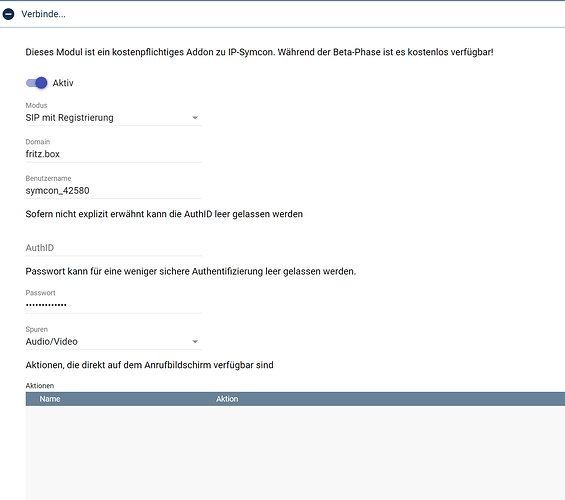Click the Aktionen list label
The height and width of the screenshot is (500, 565).
pos(40,385)
